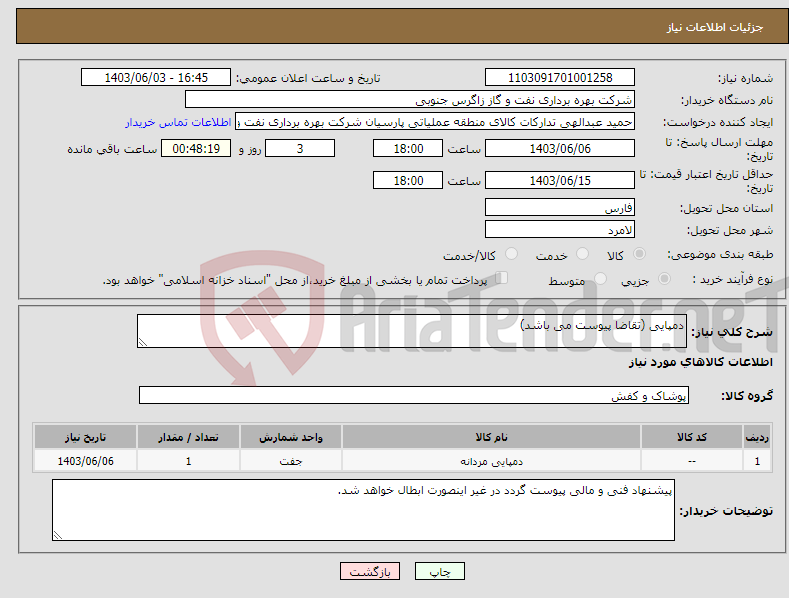The image size is (789, 598).
Task: Click the جفت unit cell
Action: (291, 461)
